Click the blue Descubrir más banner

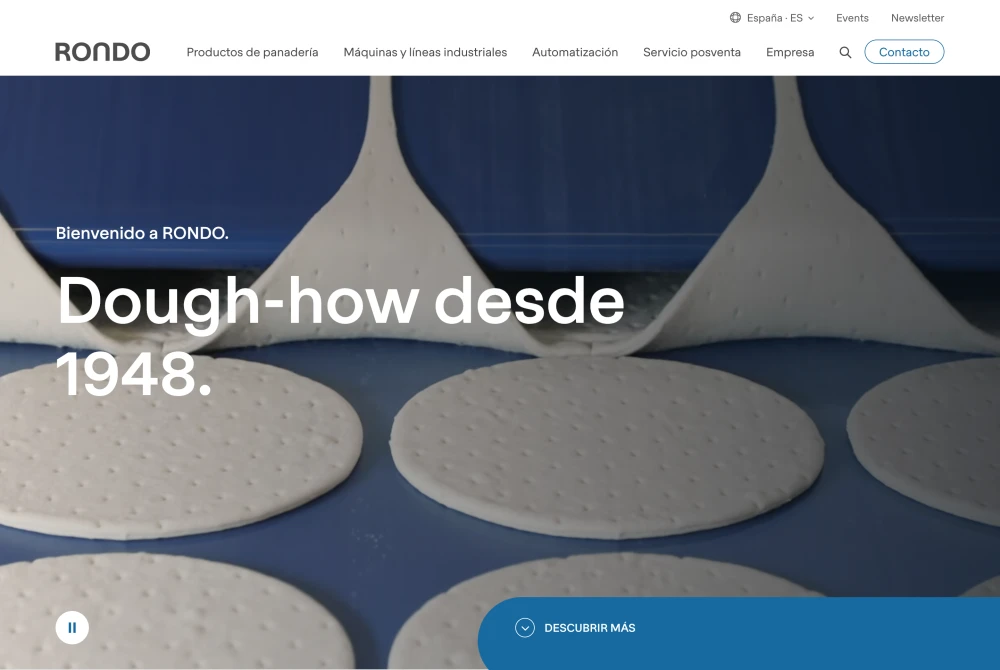[x=739, y=633]
